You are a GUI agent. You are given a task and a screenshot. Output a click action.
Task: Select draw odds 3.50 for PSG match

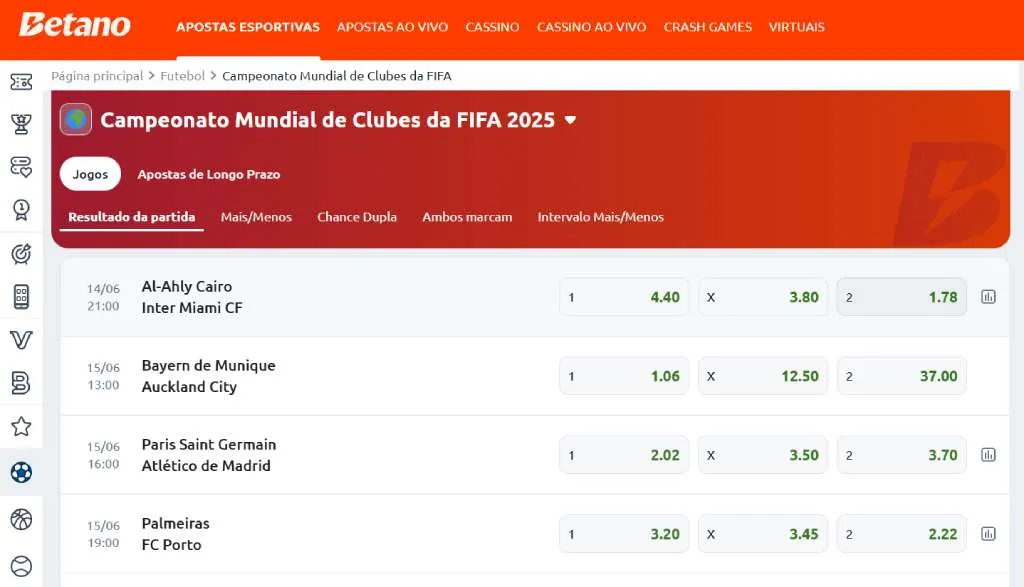tap(763, 454)
